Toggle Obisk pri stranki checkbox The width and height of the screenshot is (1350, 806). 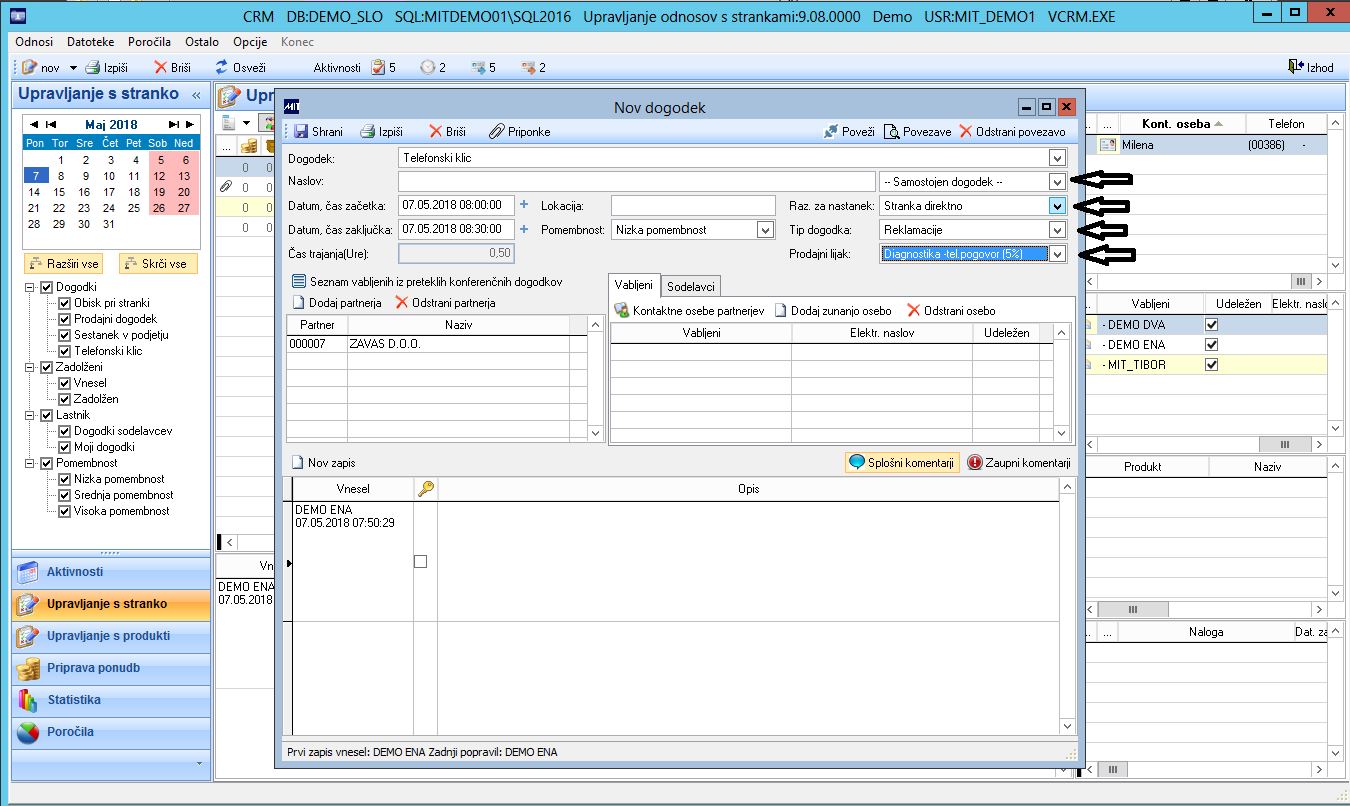(x=66, y=303)
